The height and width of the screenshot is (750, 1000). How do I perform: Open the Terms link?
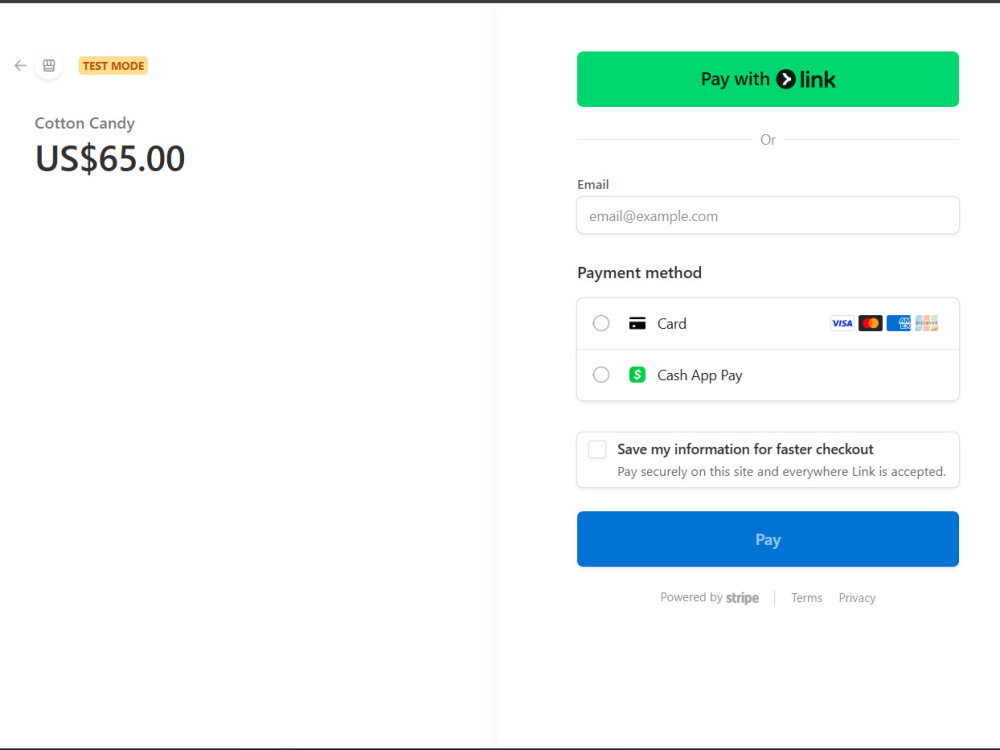point(807,598)
